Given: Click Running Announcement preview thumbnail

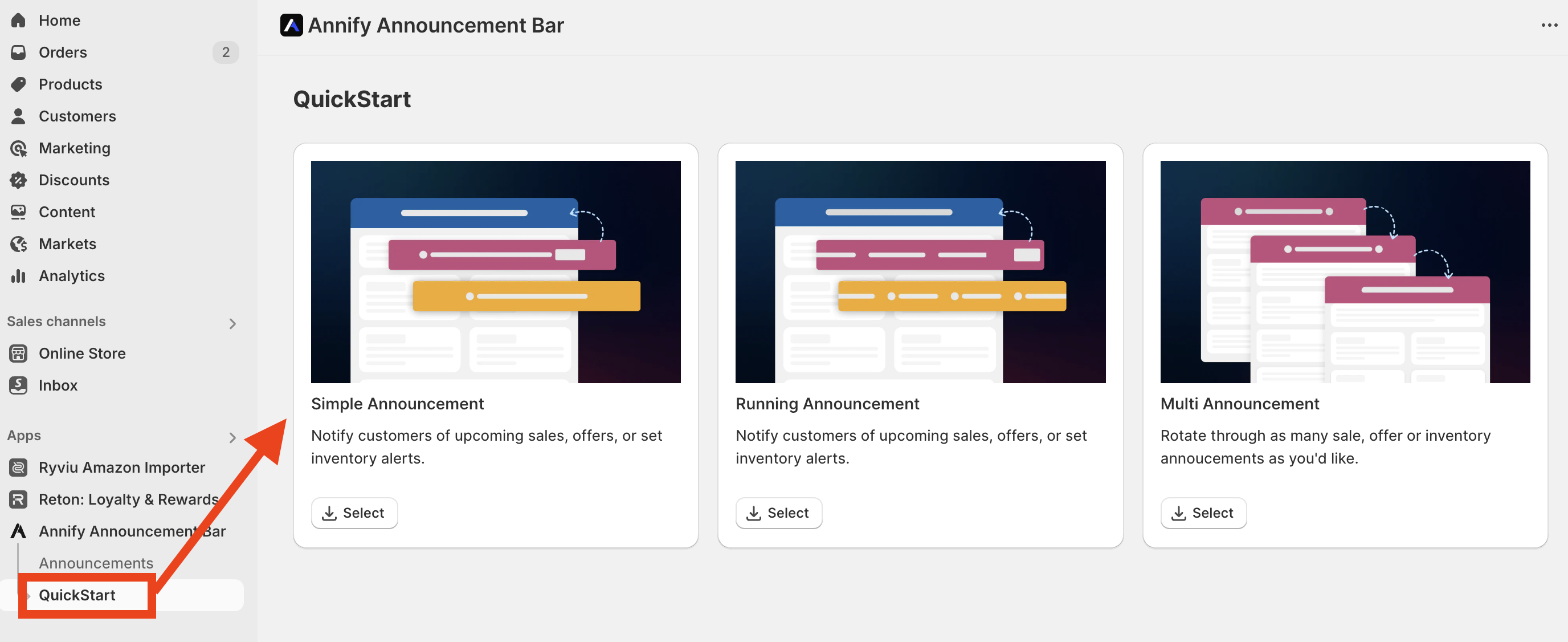Looking at the screenshot, I should 920,271.
